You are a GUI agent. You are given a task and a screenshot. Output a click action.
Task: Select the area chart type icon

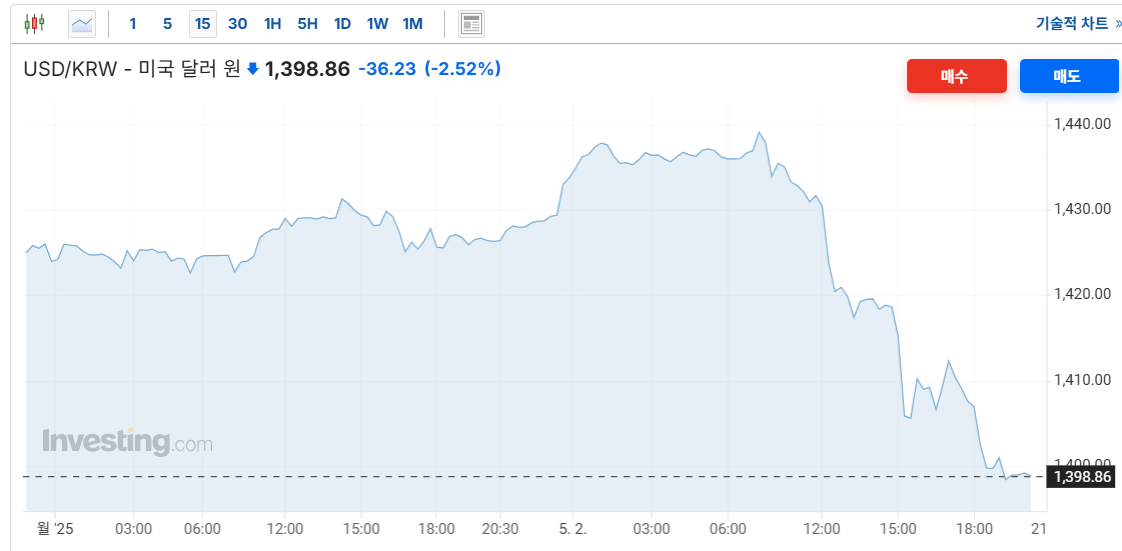coord(82,24)
